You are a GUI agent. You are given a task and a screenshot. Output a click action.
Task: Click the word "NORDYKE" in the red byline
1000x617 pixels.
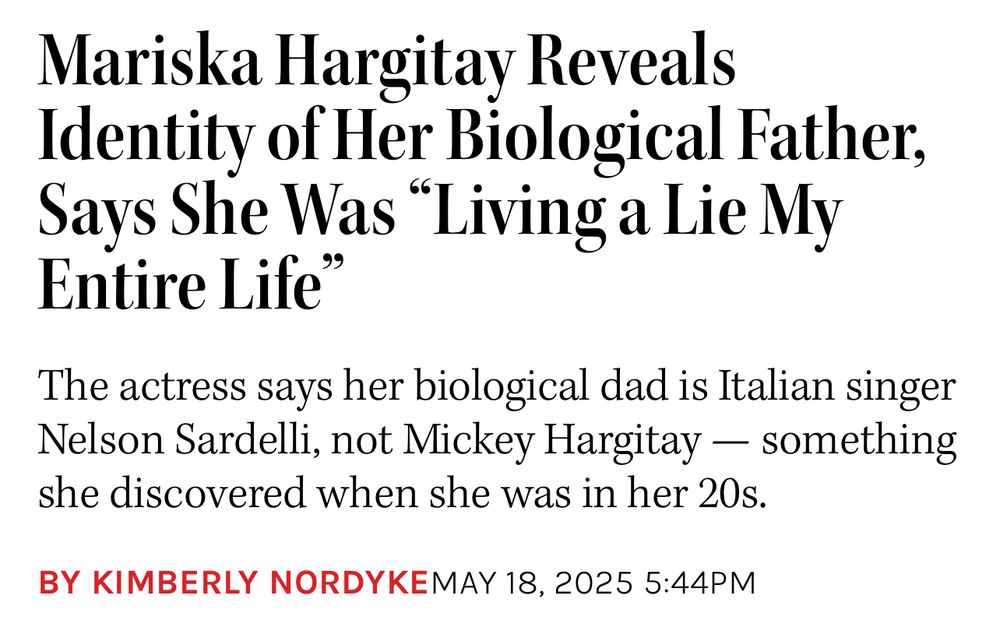(x=348, y=583)
